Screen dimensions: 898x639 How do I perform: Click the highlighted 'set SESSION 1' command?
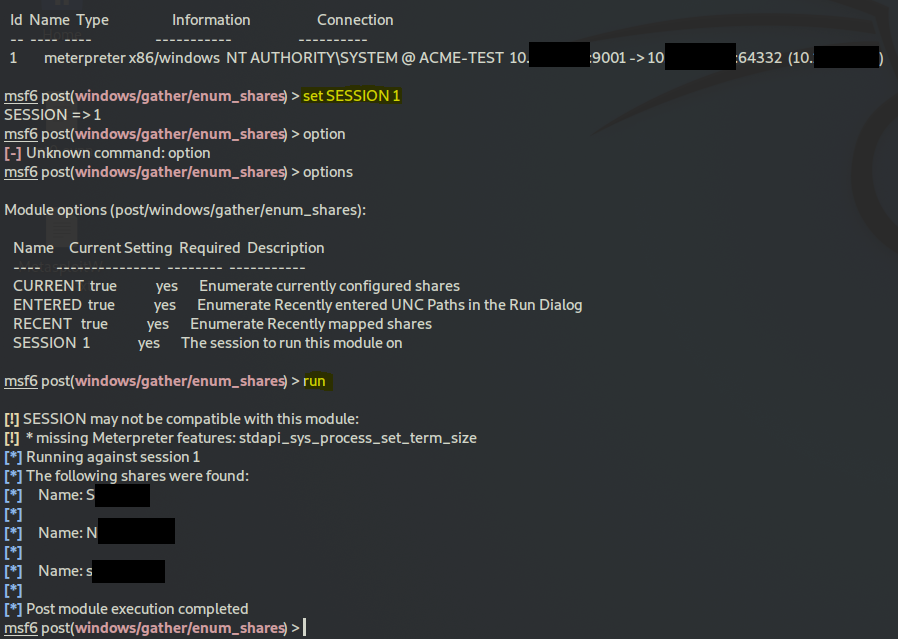pos(351,96)
